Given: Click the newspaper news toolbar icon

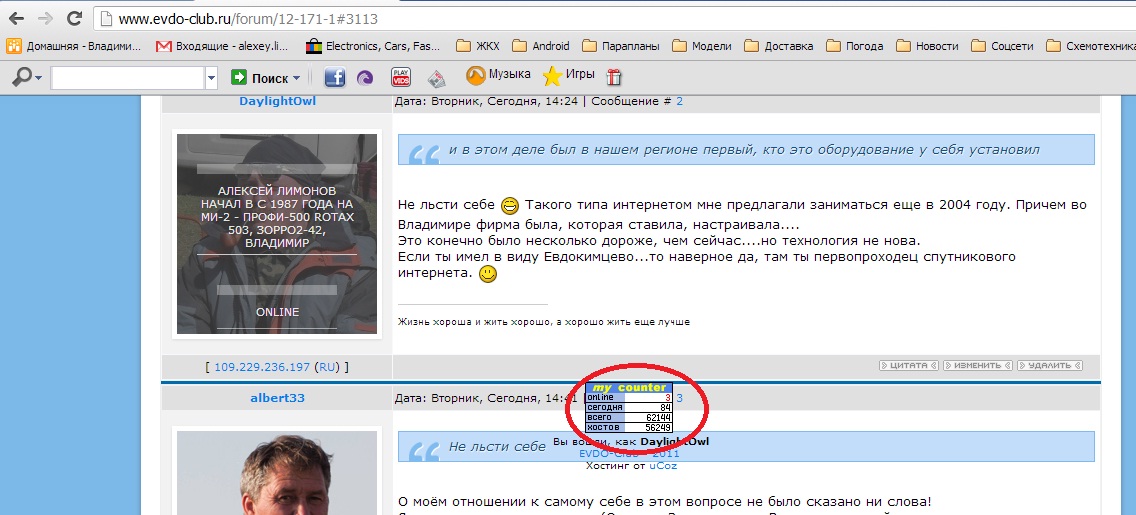Looking at the screenshot, I should 436,77.
